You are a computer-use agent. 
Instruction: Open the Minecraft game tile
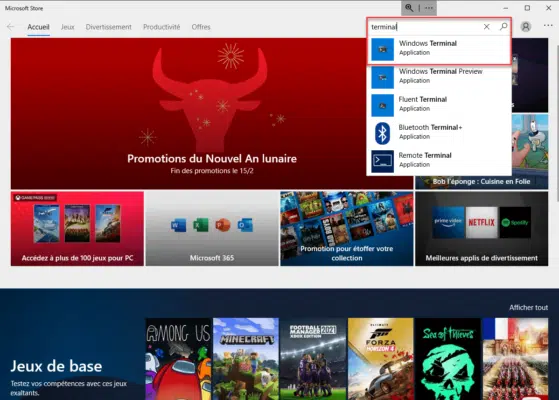click(x=246, y=359)
